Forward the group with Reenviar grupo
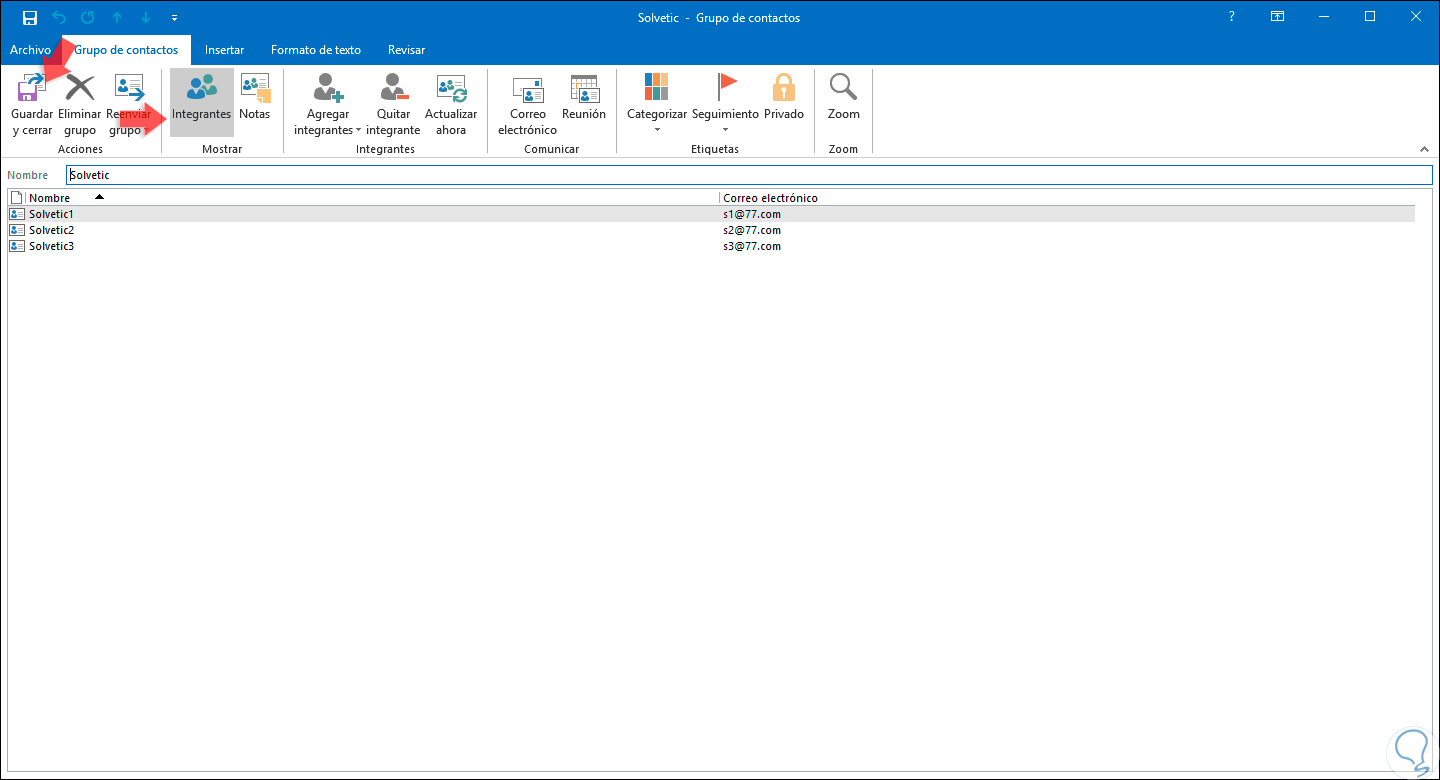 [x=128, y=104]
